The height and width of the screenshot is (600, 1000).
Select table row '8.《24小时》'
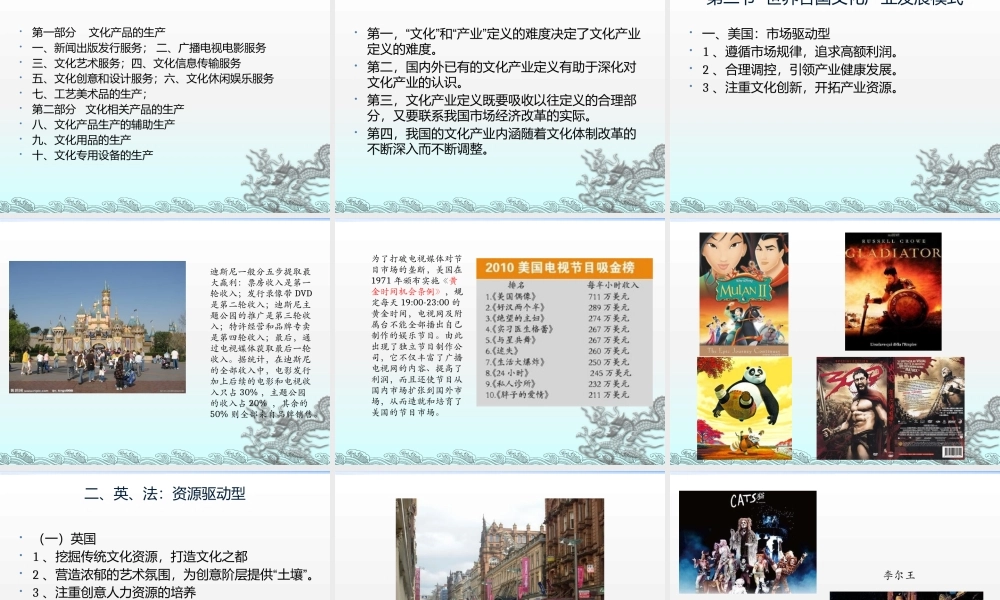(558, 372)
